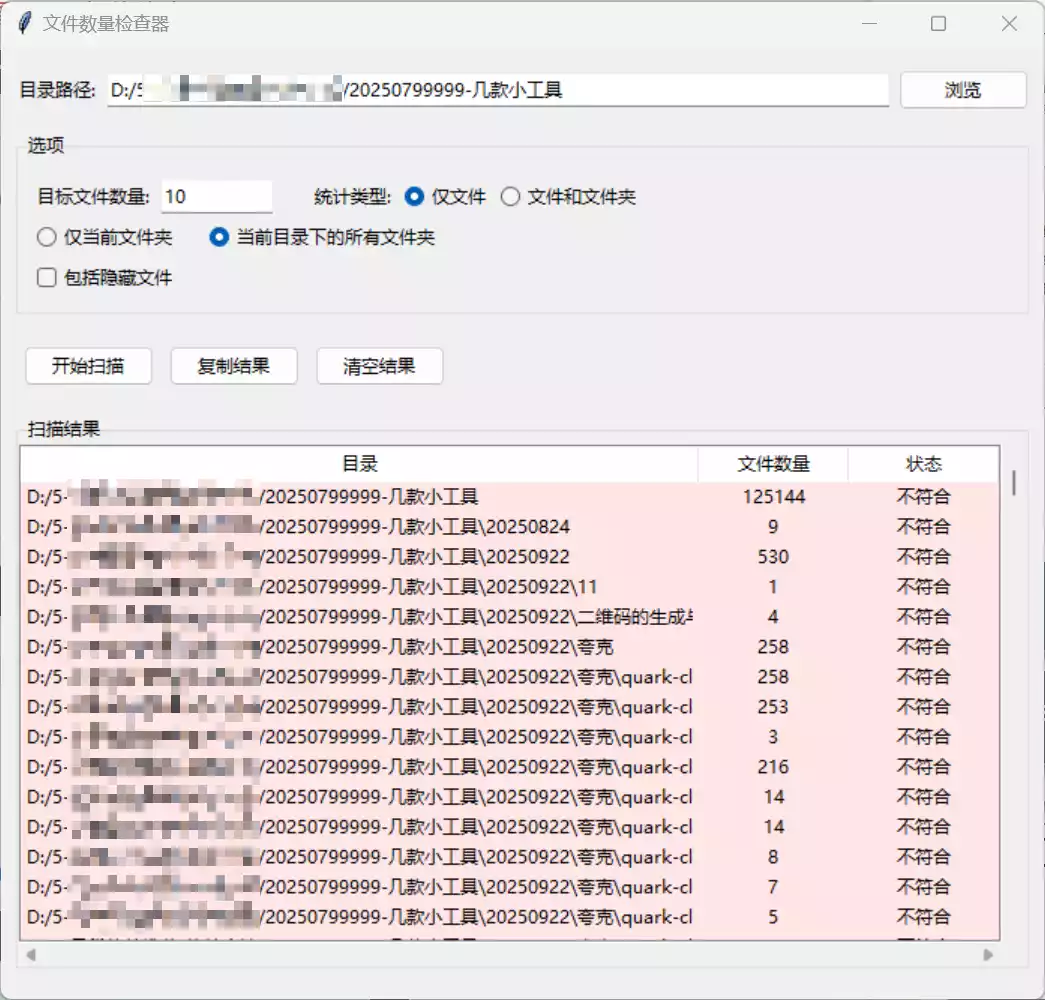Choose the 仅当前文件夹 radio option
The width and height of the screenshot is (1045, 1000).
pos(46,237)
